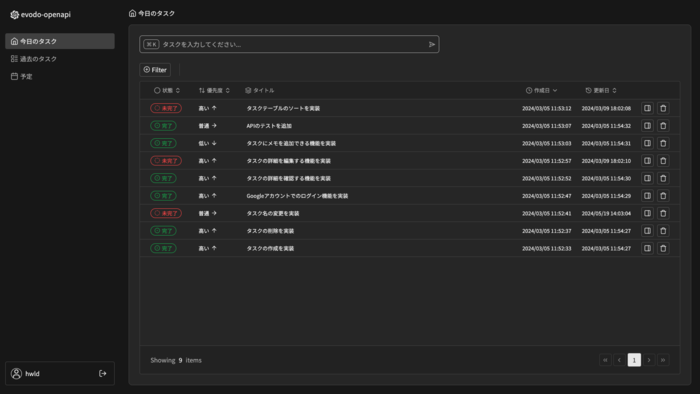Open side panel for Googleアカウントでのログイン機能を実装
Screen dimensions: 700x394
coord(647,195)
